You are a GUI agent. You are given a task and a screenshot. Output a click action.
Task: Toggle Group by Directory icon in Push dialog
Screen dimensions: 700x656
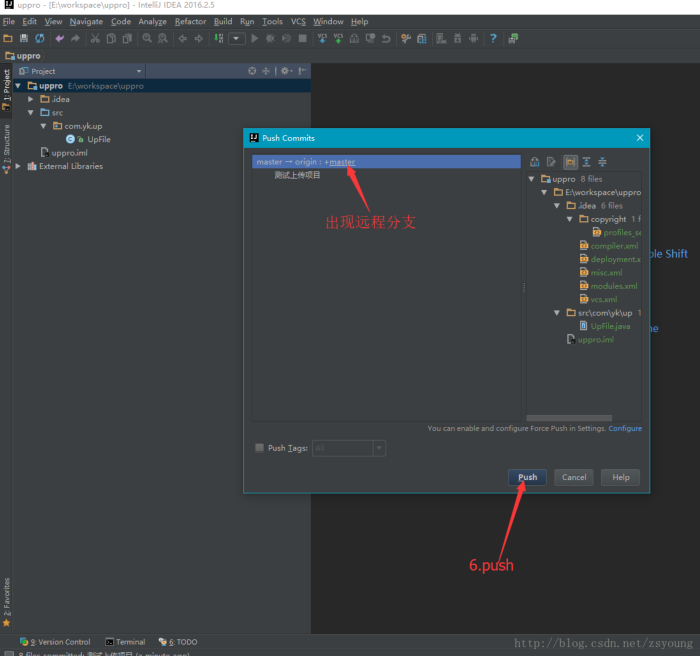569,162
